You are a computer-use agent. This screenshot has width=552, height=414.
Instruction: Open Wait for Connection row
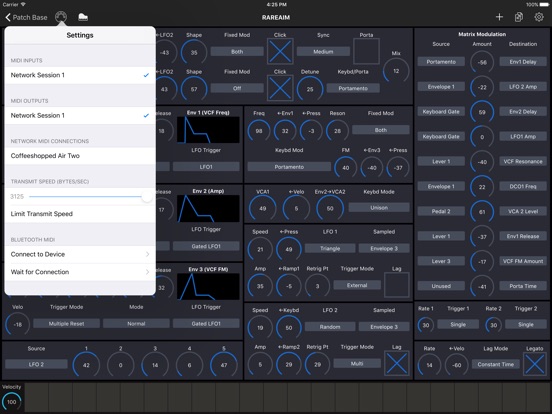pos(80,272)
